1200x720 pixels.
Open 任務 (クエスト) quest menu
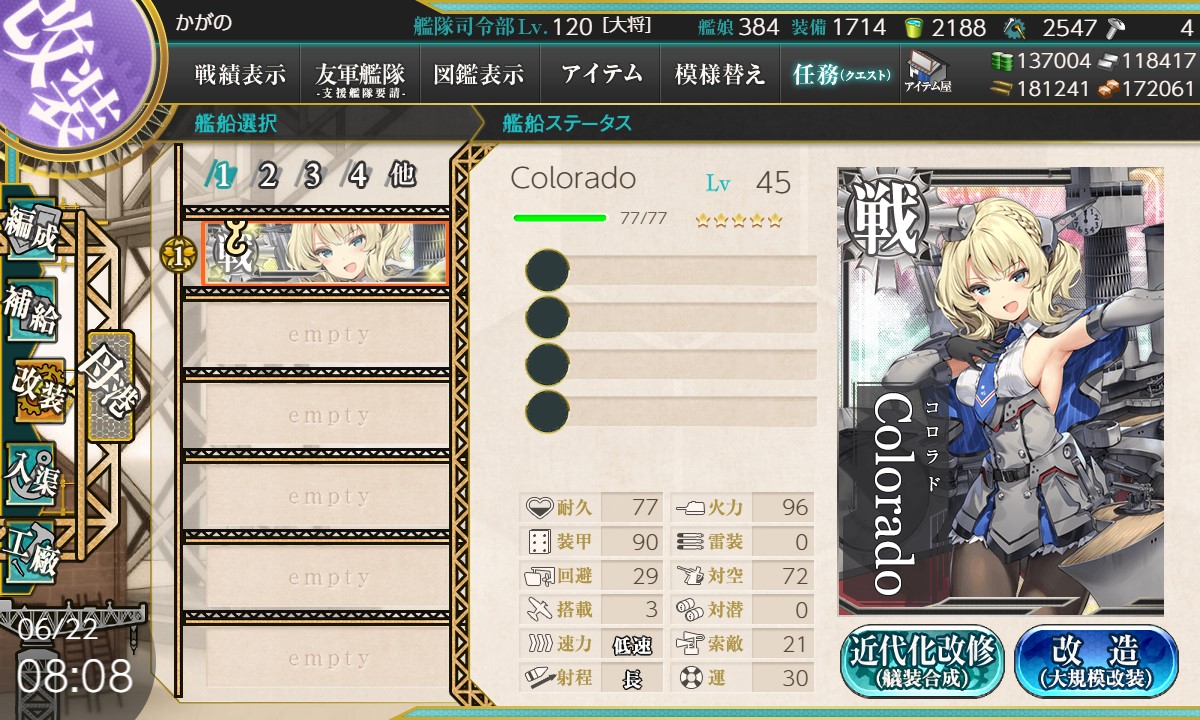coord(839,74)
